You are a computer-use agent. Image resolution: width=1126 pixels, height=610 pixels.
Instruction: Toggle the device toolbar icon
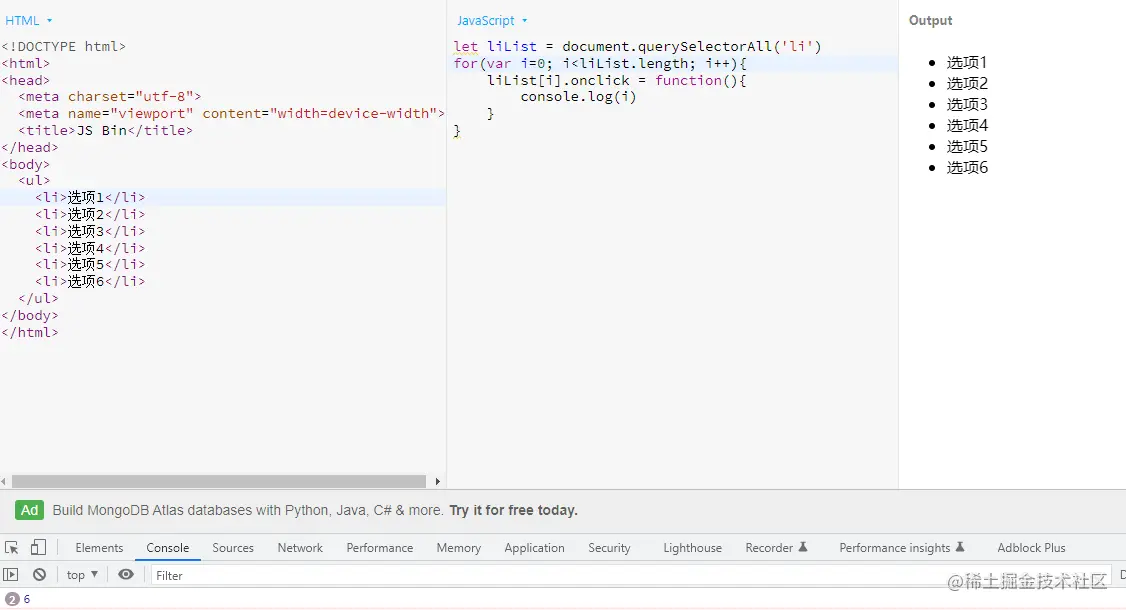(x=38, y=547)
